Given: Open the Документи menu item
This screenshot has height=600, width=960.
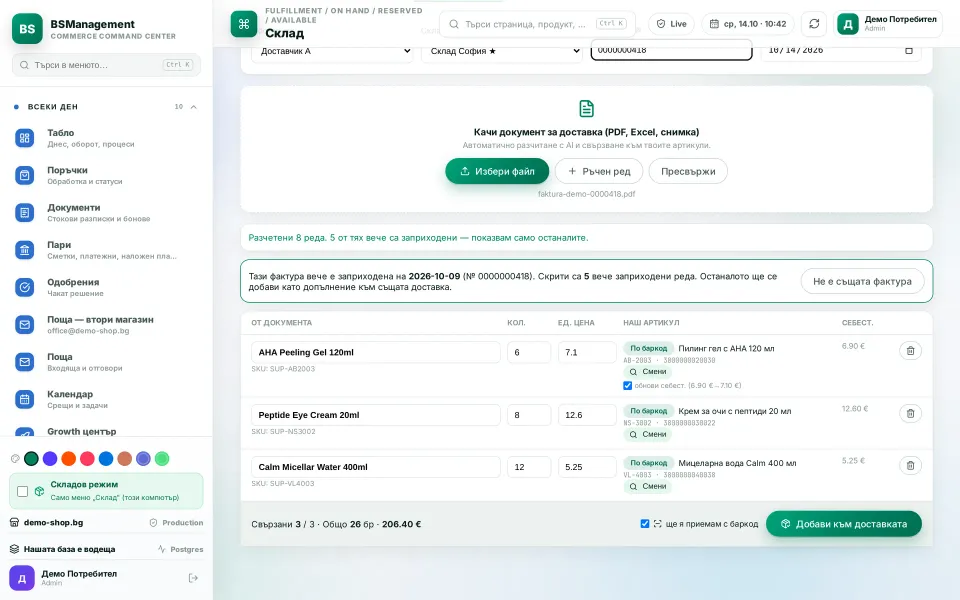Looking at the screenshot, I should pyautogui.click(x=107, y=212).
